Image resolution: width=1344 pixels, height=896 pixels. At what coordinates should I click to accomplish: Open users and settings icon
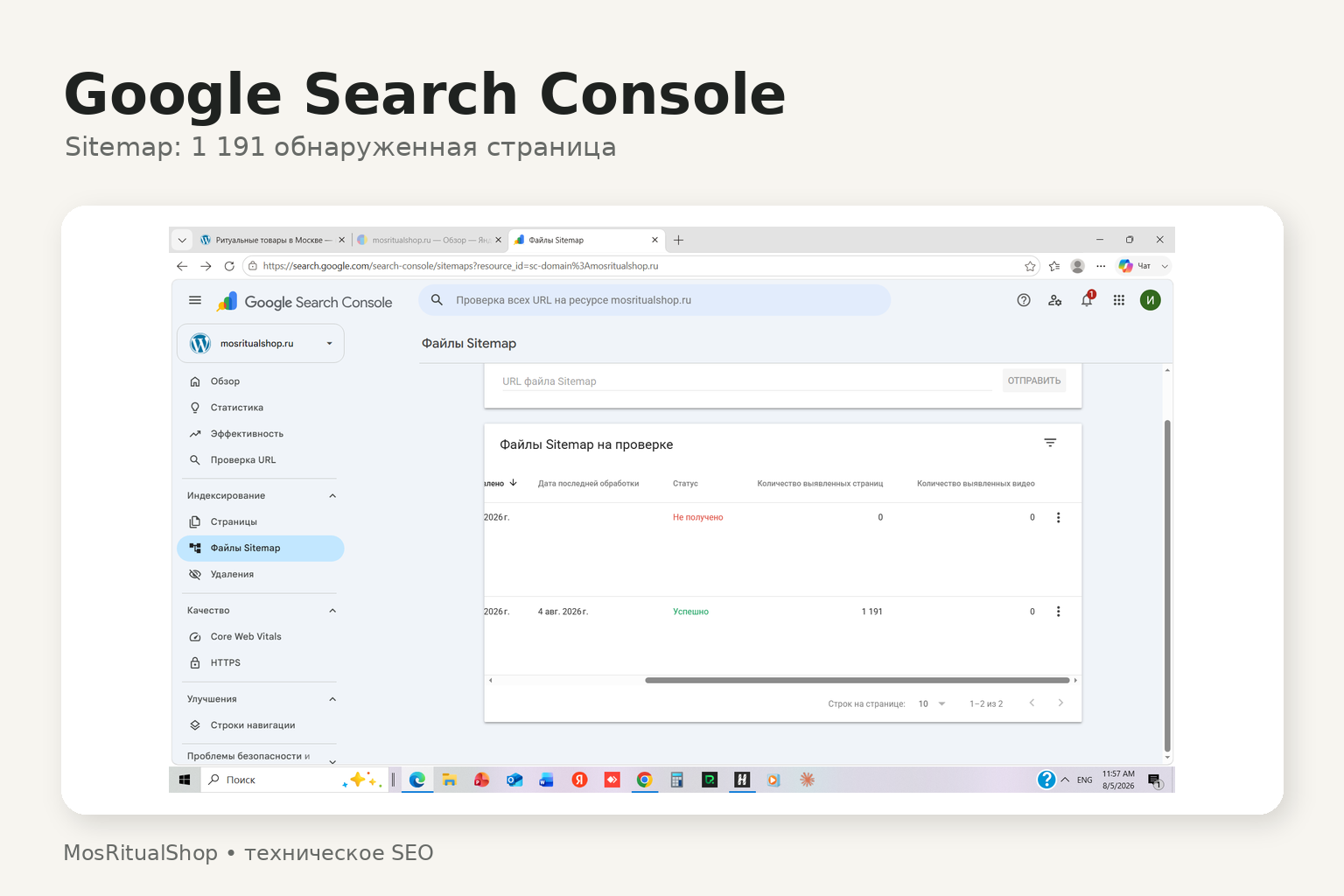click(1055, 300)
